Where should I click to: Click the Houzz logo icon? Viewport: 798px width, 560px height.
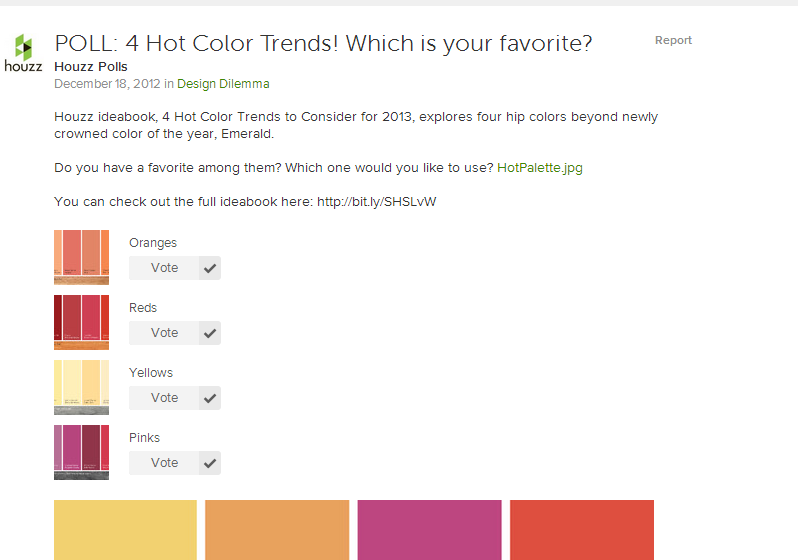tap(24, 54)
